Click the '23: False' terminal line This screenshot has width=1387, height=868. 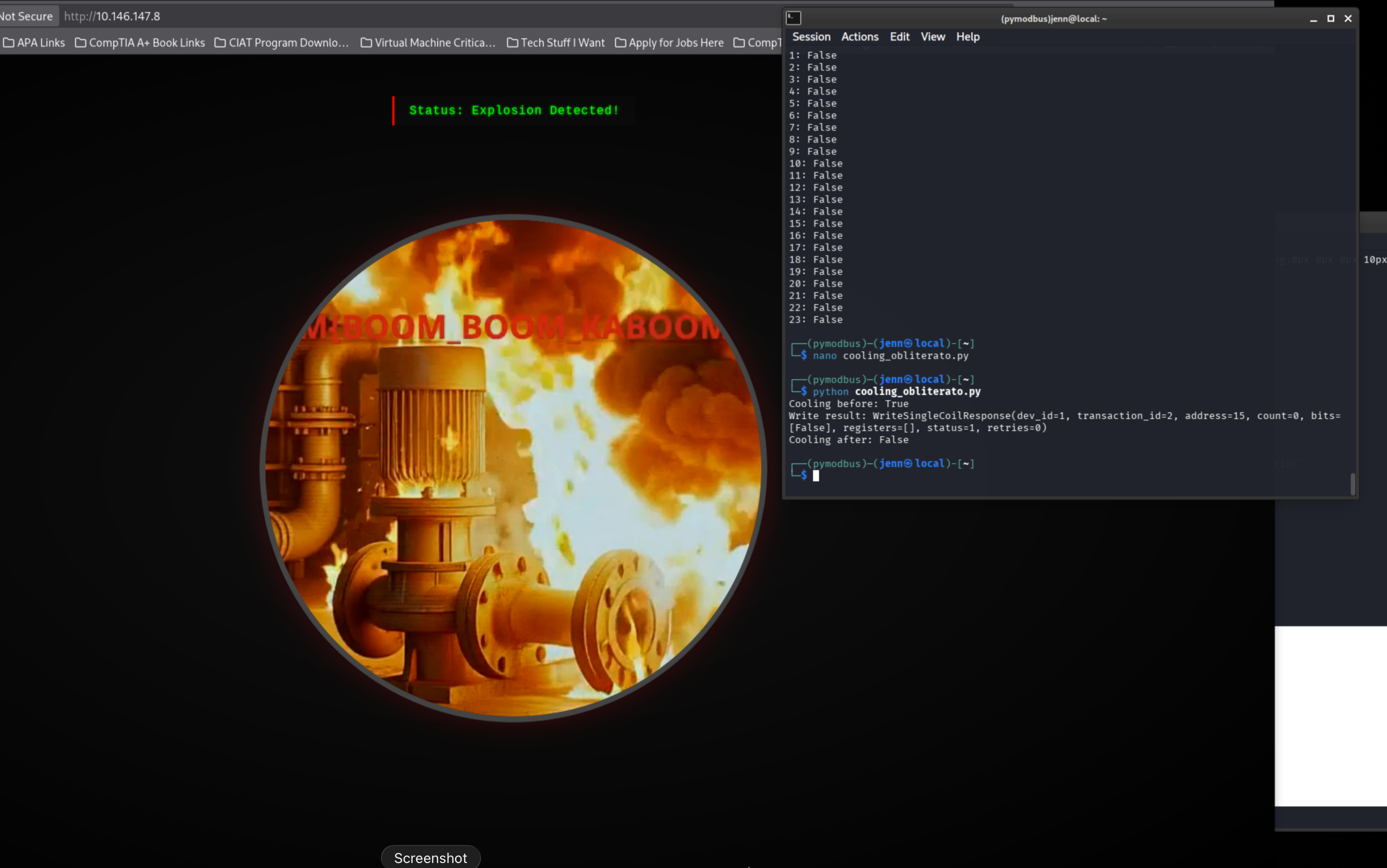click(816, 320)
